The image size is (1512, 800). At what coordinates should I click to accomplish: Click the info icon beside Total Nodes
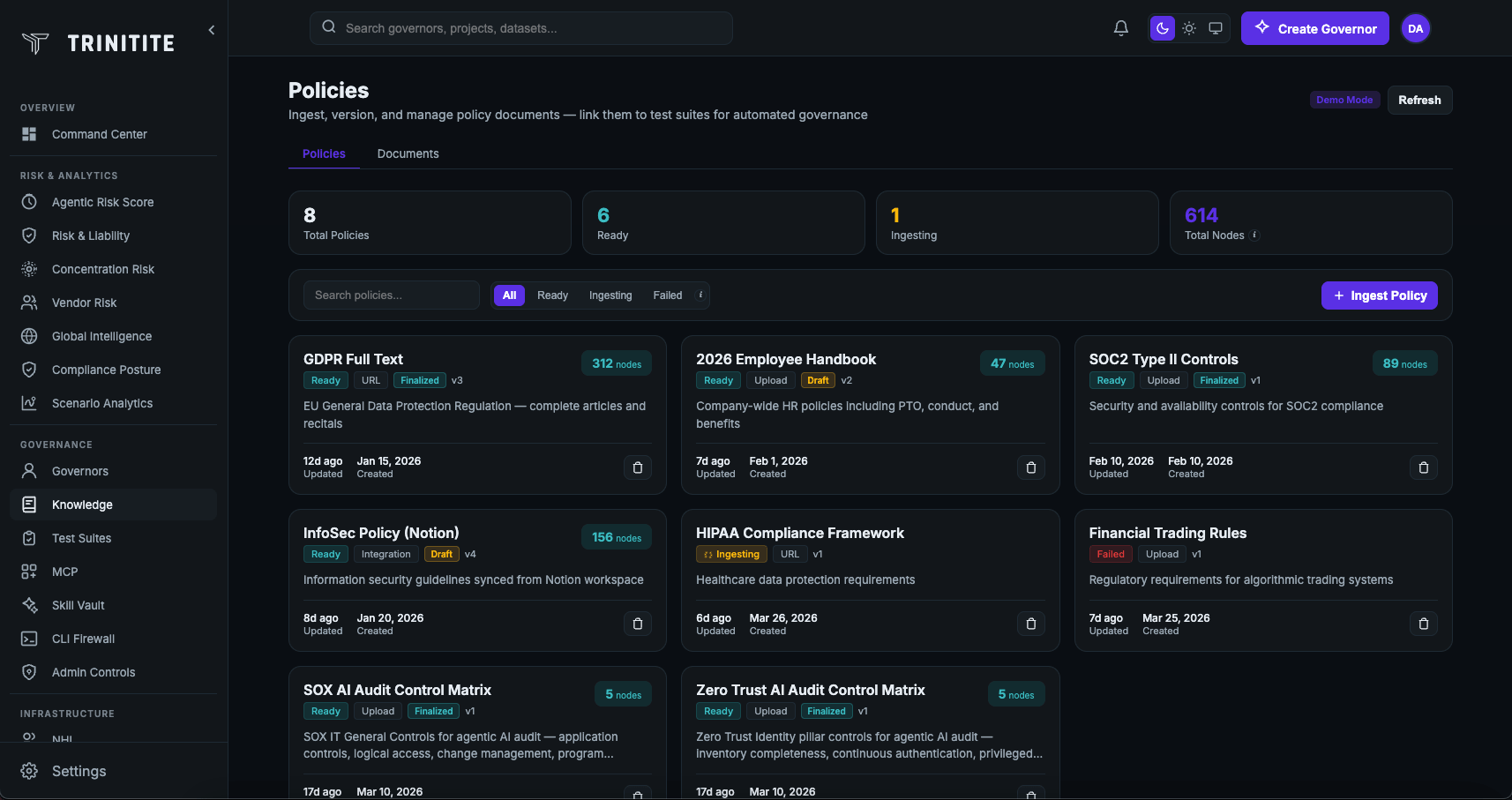[x=1254, y=236]
